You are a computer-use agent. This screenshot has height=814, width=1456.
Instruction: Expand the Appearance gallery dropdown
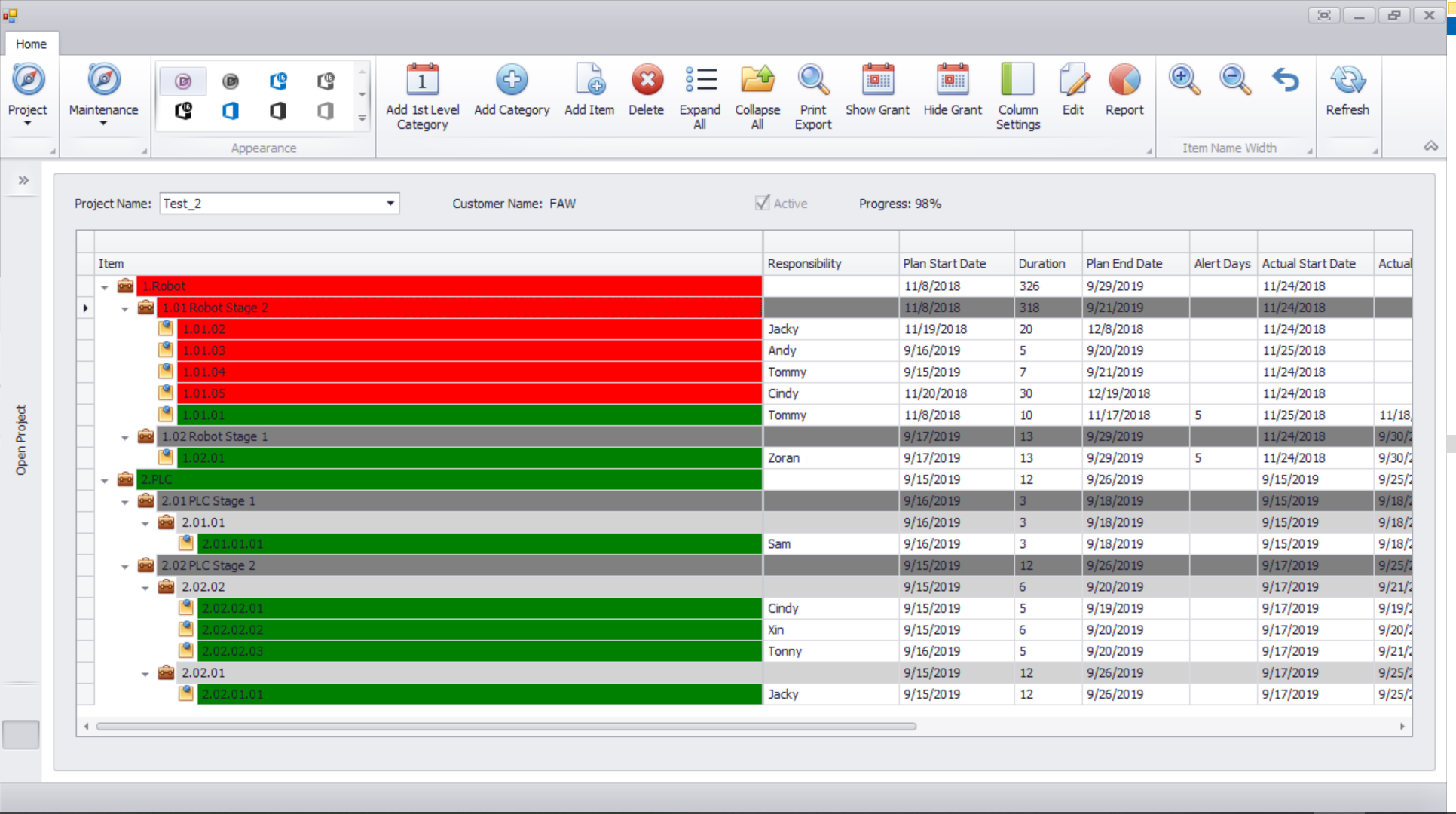click(x=362, y=119)
